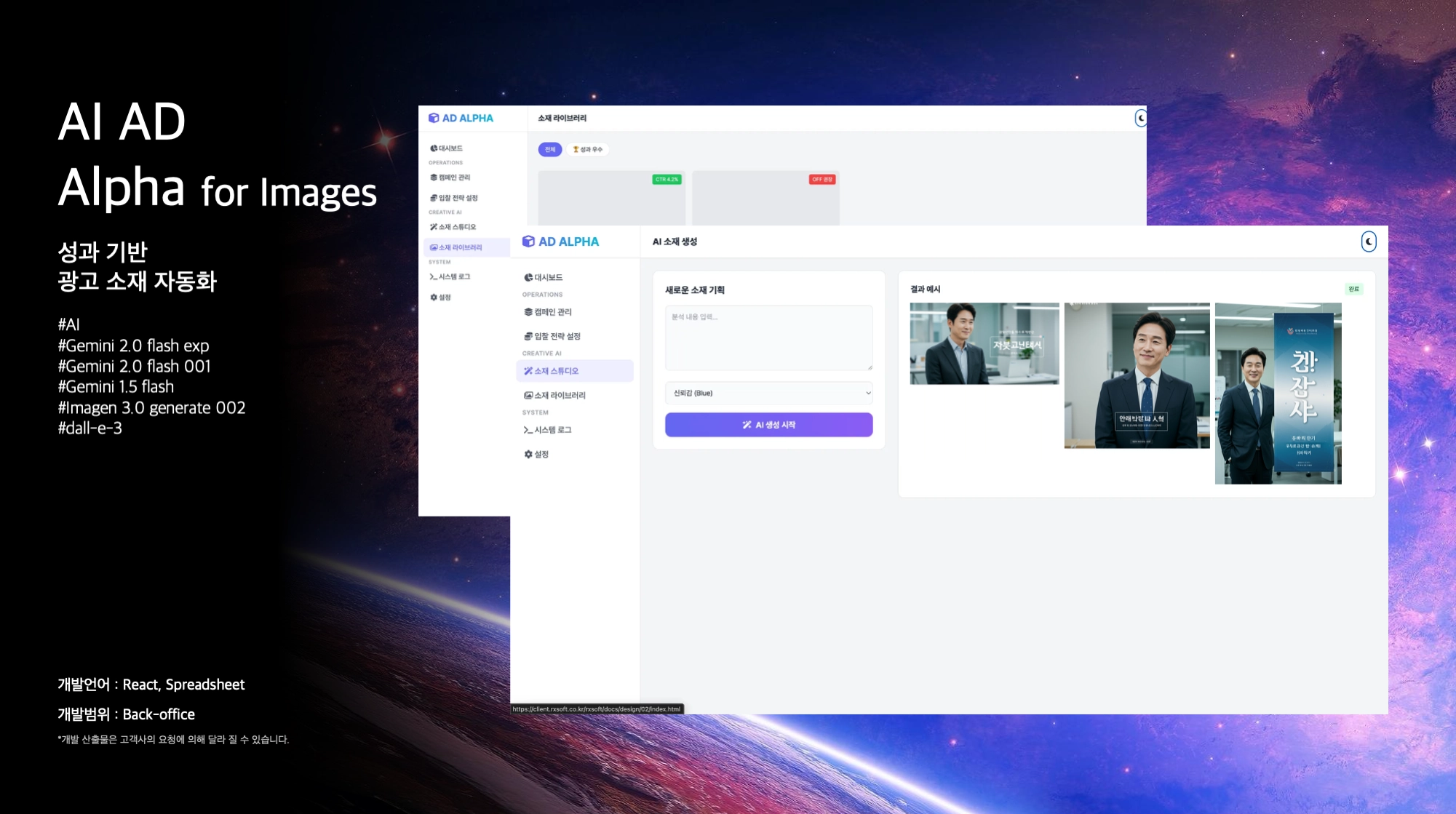
Task: Expand the 신뢰감 (Blue) dropdown
Action: [768, 393]
